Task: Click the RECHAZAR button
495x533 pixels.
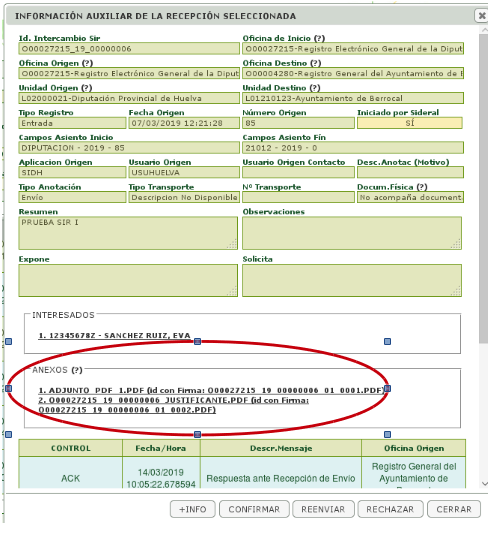Action: [x=390, y=509]
